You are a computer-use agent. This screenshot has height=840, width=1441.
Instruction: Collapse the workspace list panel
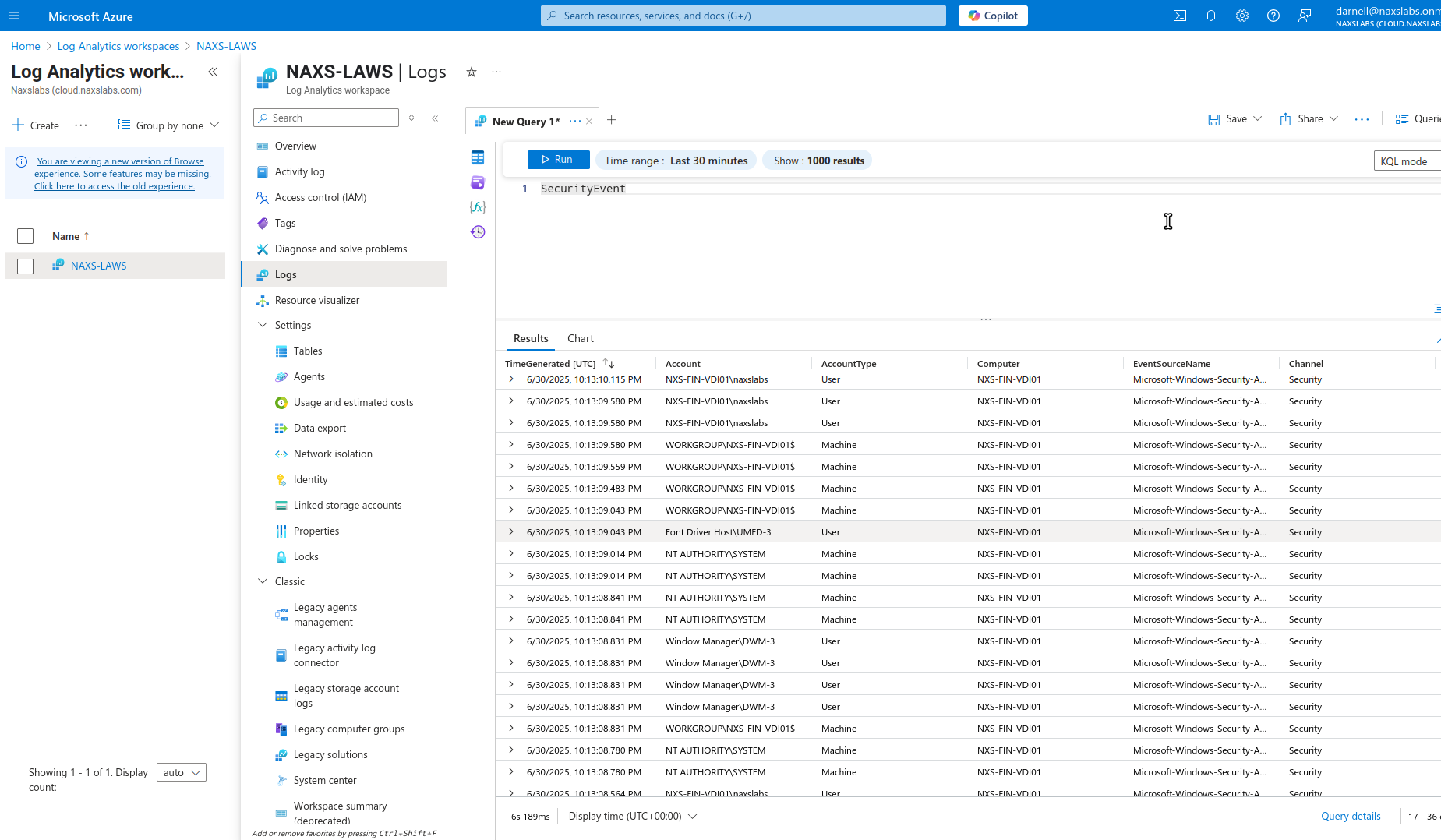(x=213, y=72)
